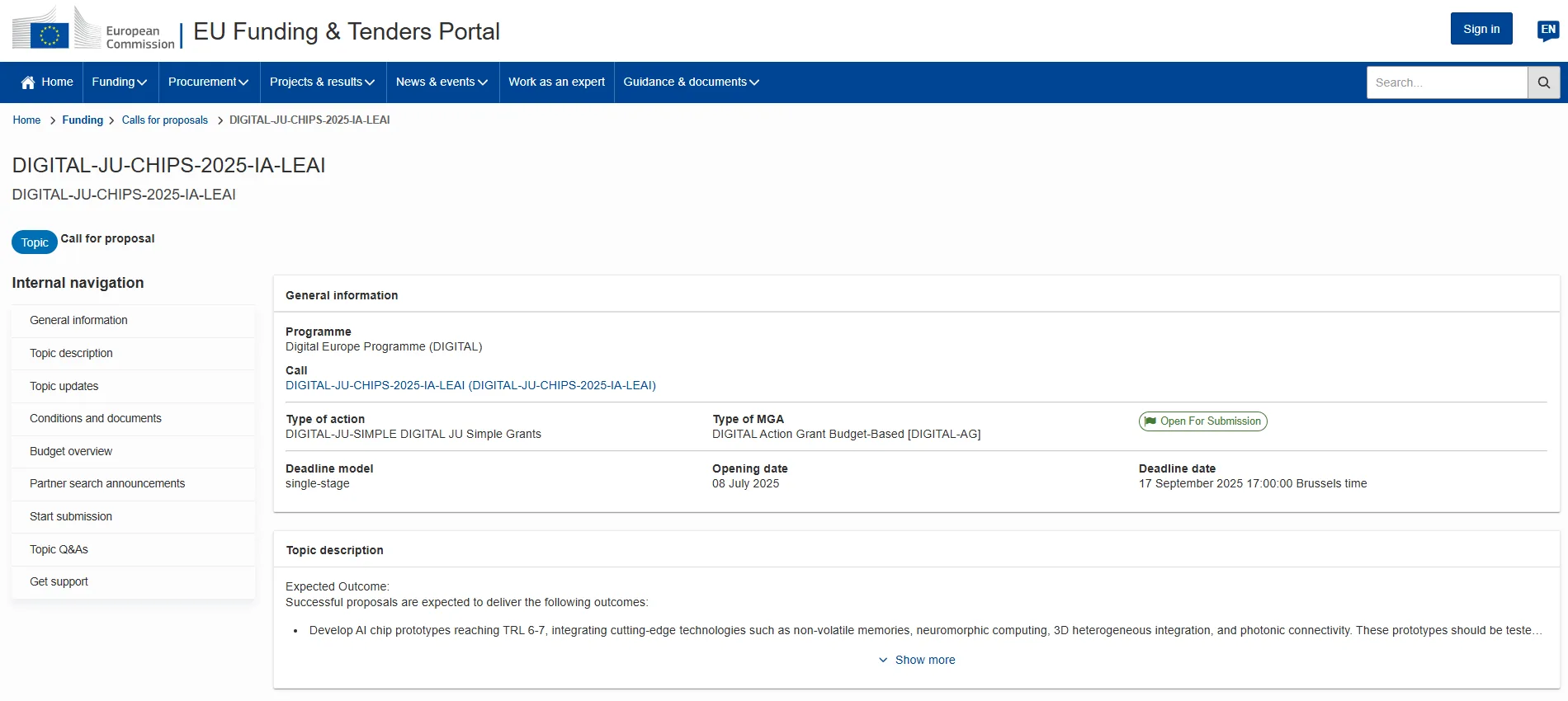Jump to Topic description section
Viewport: 1568px width, 701px height.
tap(133, 354)
